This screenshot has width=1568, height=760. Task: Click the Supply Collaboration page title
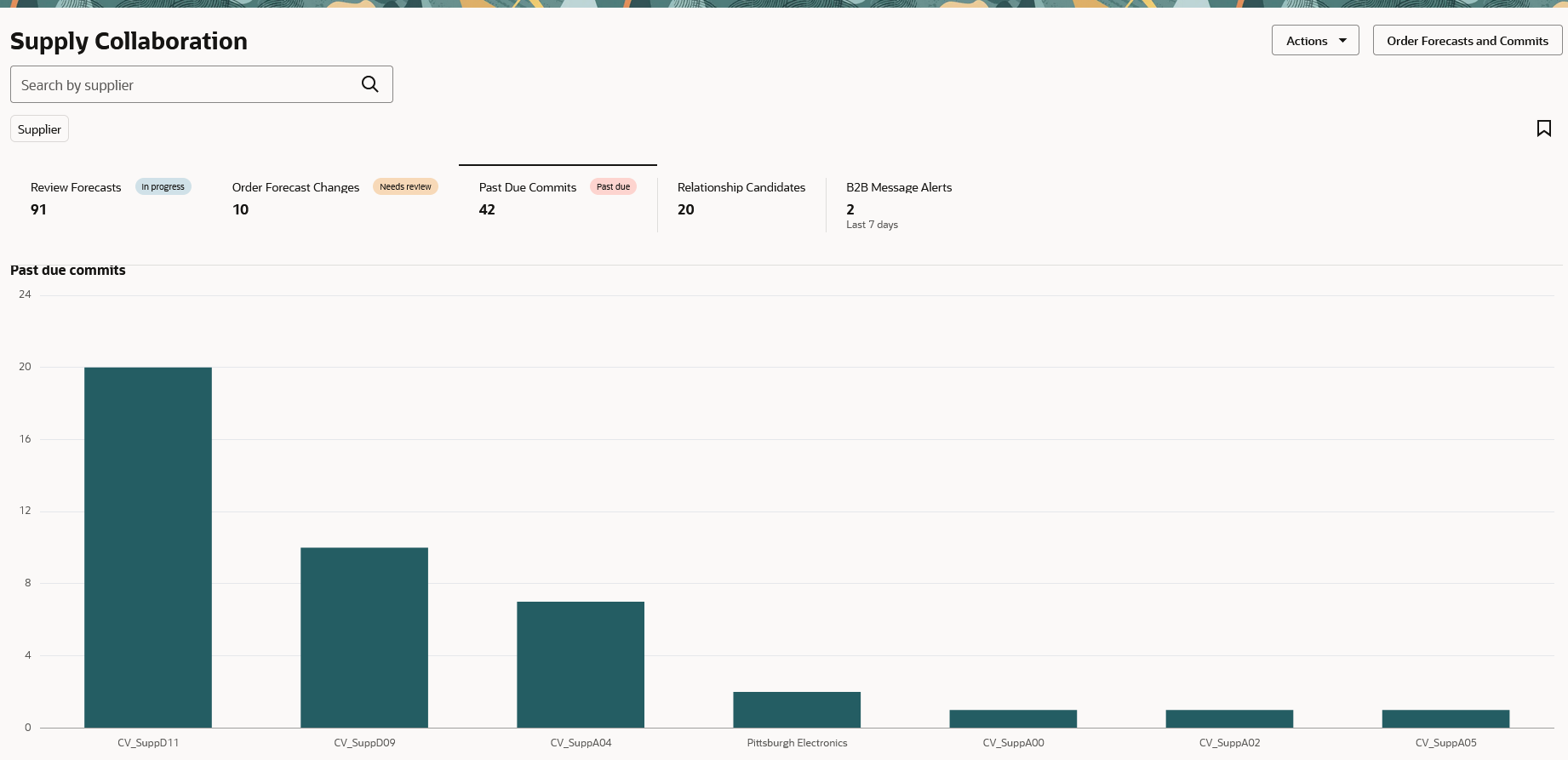[x=129, y=41]
